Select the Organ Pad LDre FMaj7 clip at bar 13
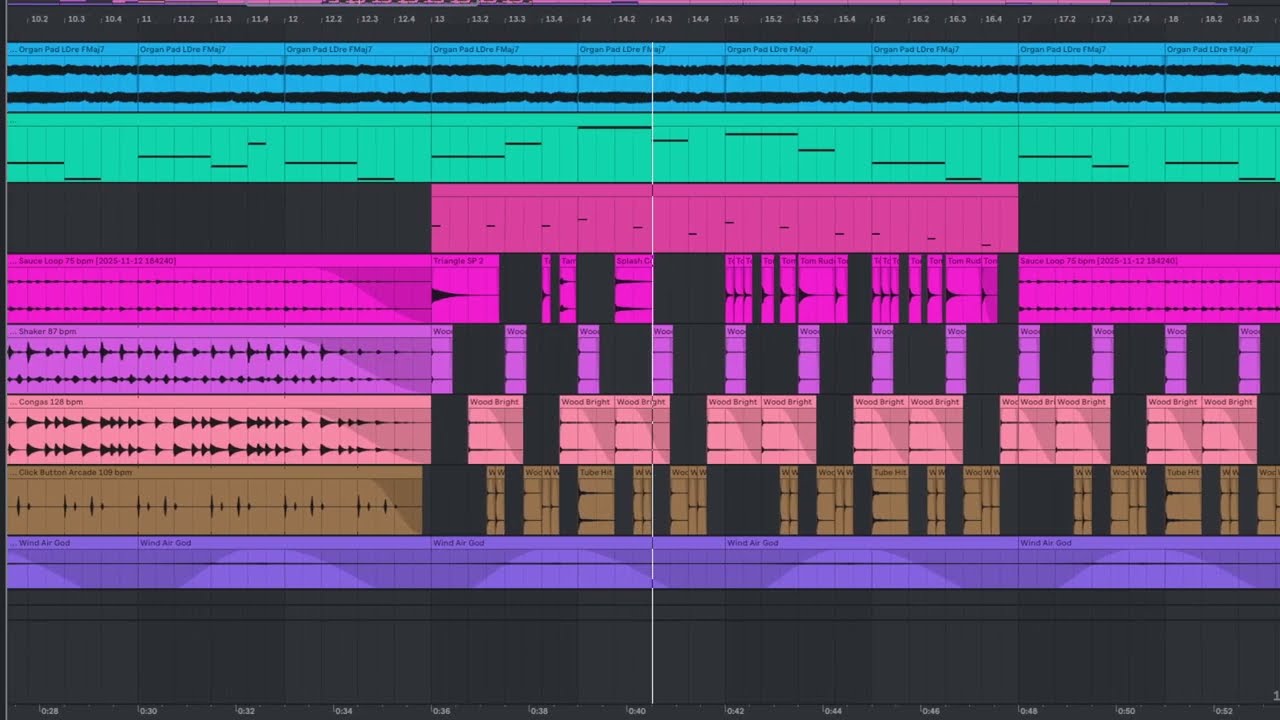The image size is (1280, 720). tap(505, 77)
